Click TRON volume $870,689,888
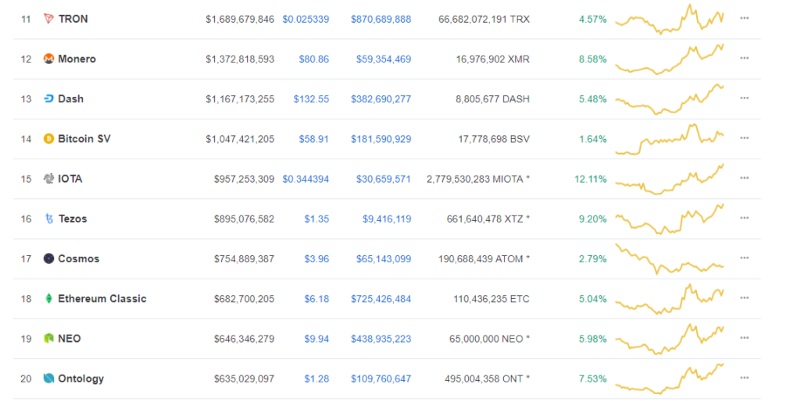800x401 pixels. 381,19
